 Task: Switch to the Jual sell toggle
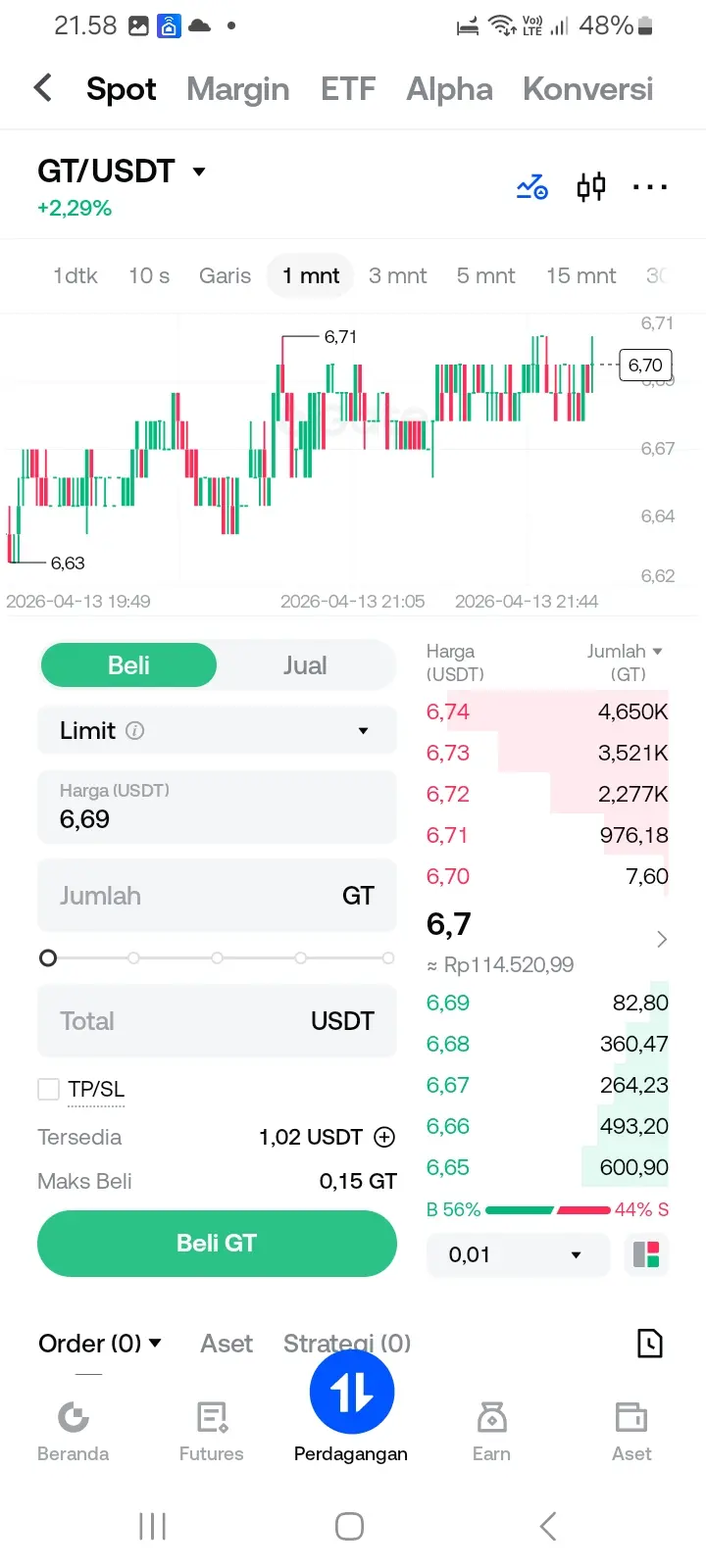point(305,665)
